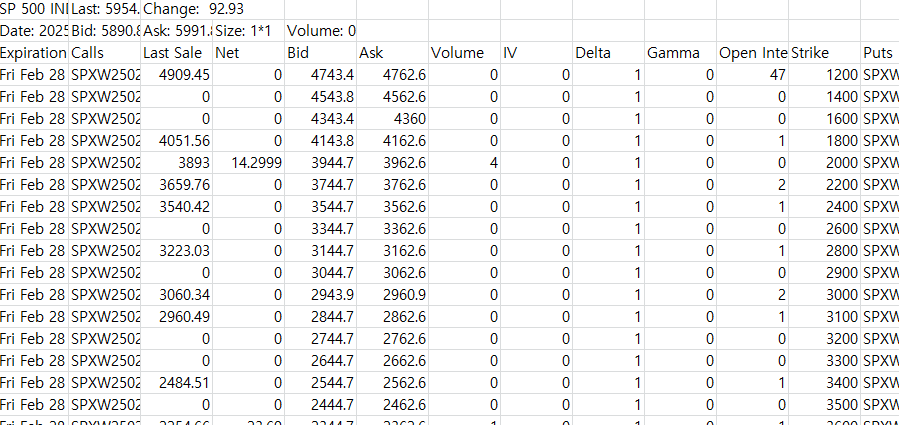899x425 pixels.
Task: Select bid value 2744.7
Action: point(320,339)
